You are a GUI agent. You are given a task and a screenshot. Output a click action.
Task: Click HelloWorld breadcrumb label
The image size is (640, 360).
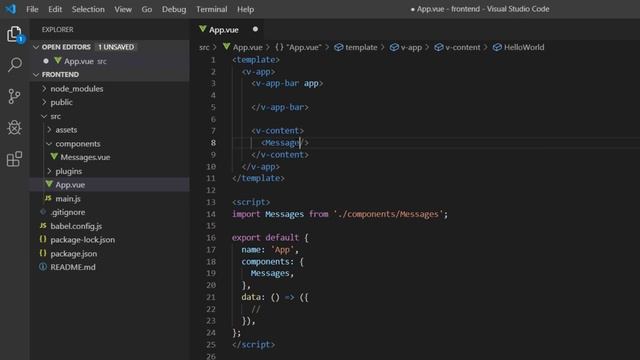coord(524,47)
